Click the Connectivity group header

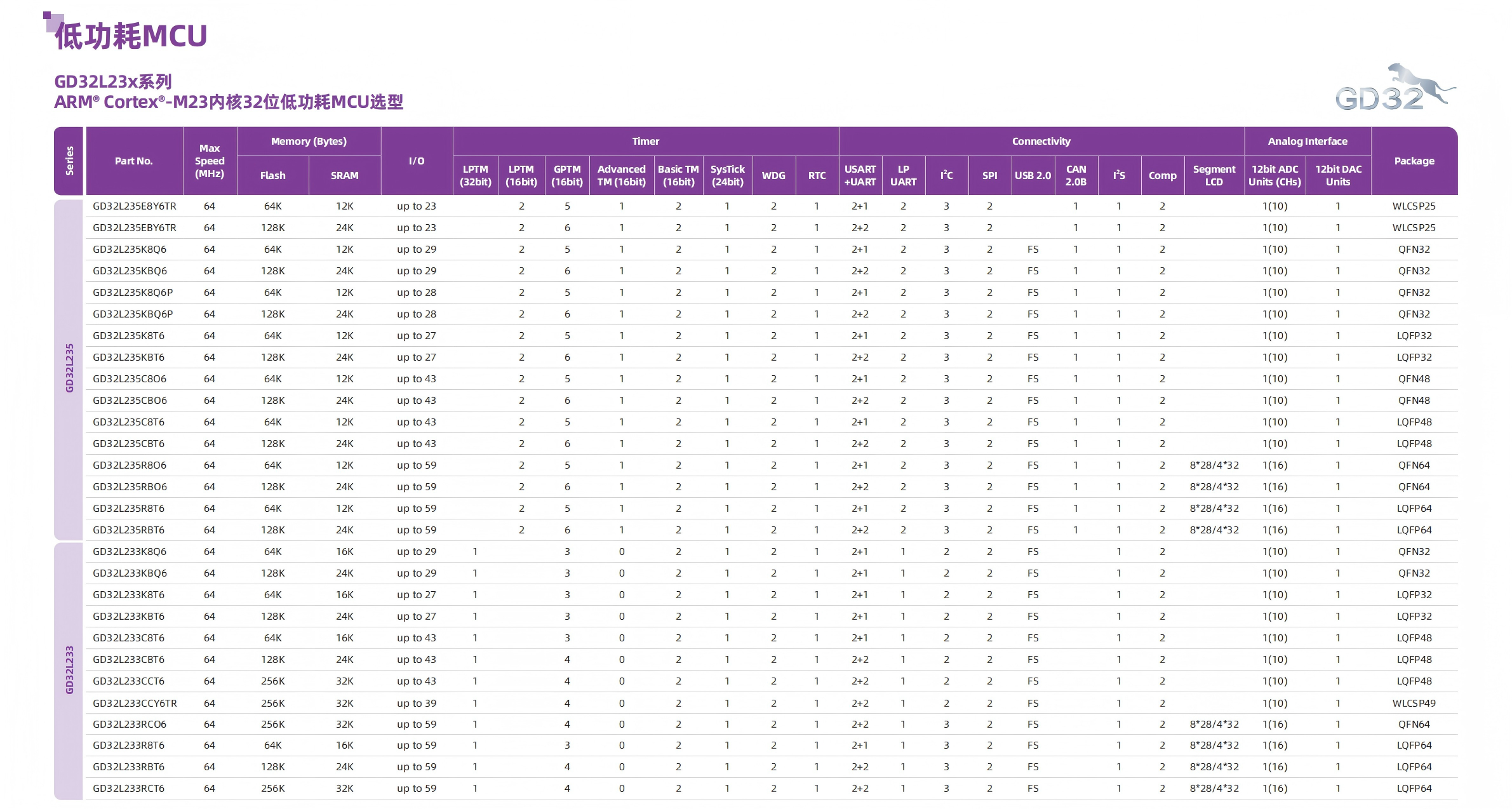coord(1041,141)
